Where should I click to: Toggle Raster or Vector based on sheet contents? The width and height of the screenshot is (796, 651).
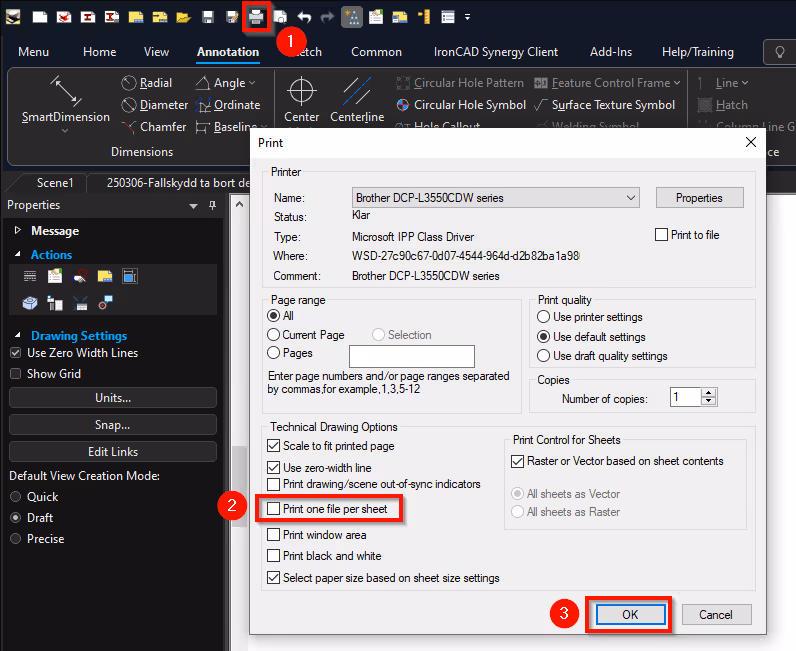point(517,461)
